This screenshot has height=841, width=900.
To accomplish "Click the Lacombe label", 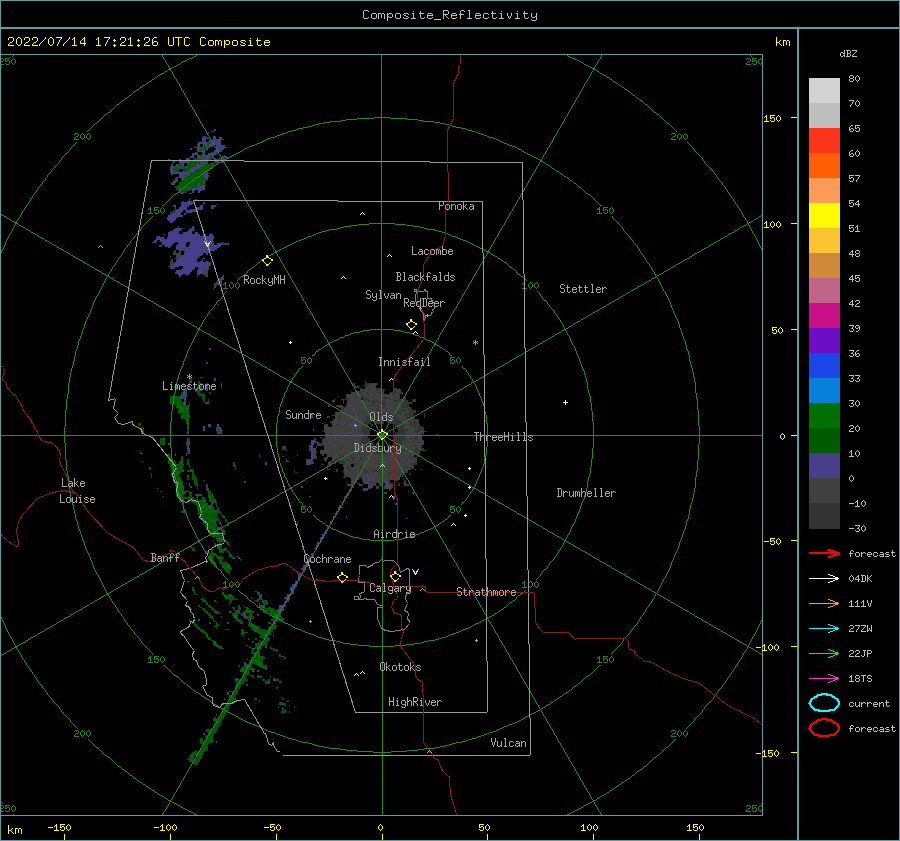I will (432, 251).
